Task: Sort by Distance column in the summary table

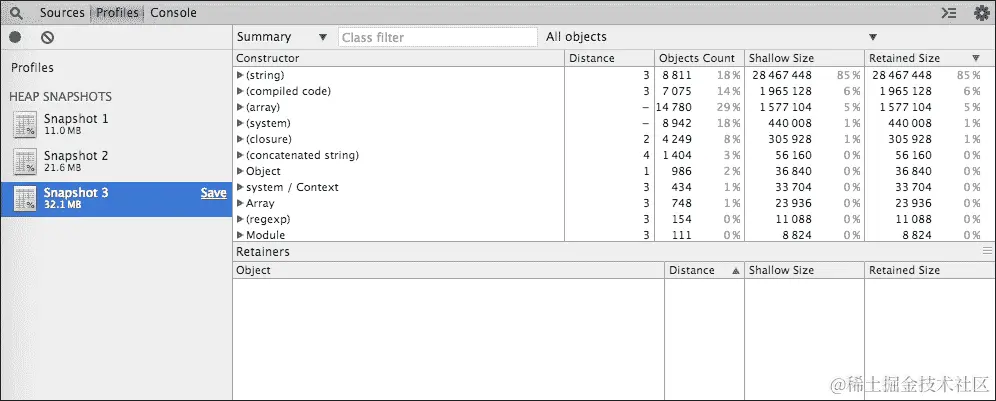Action: click(x=609, y=58)
